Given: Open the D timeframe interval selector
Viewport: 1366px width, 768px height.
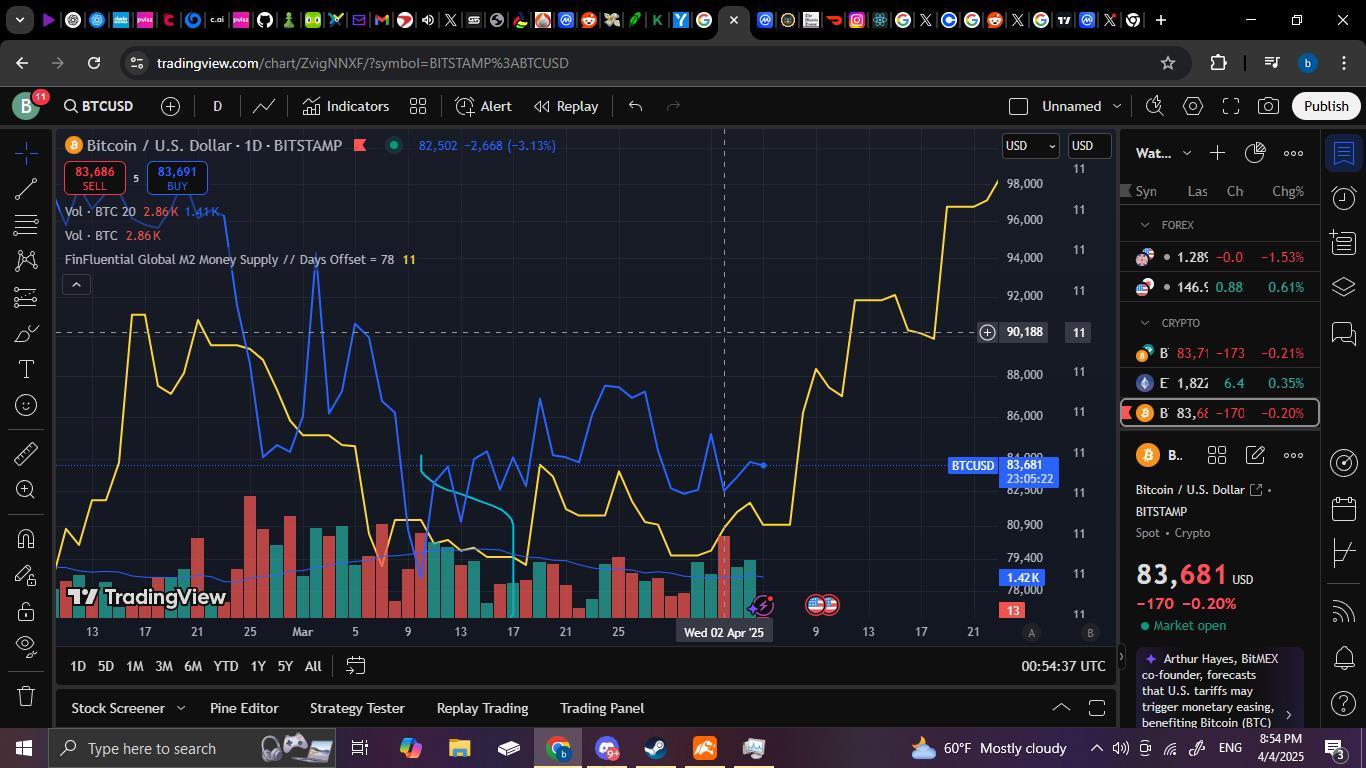Looking at the screenshot, I should click(217, 106).
